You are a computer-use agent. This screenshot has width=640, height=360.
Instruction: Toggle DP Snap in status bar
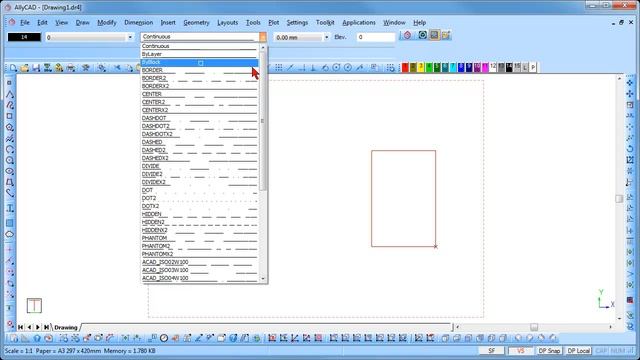tap(549, 351)
